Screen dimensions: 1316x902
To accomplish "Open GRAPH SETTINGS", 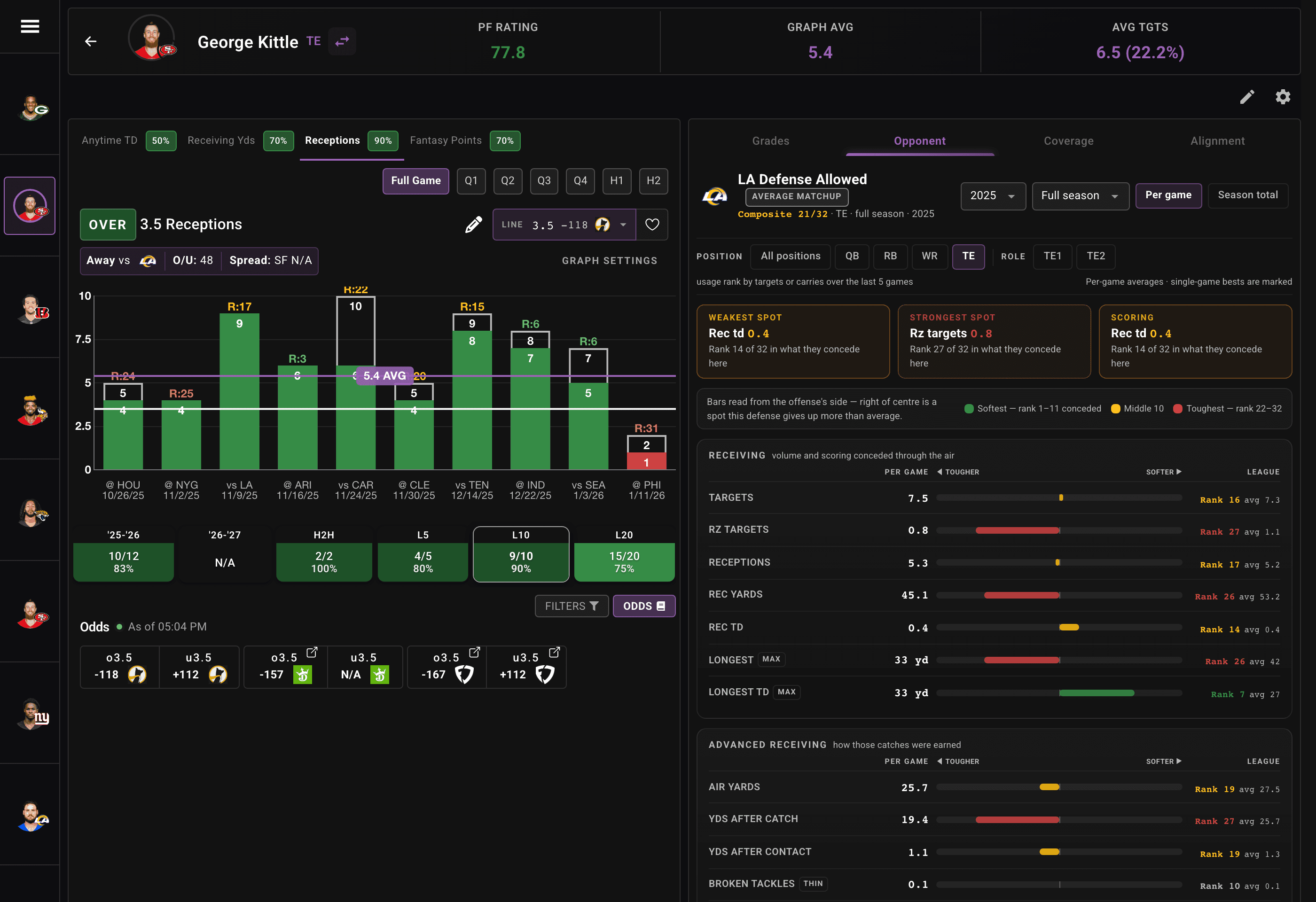I will point(609,261).
